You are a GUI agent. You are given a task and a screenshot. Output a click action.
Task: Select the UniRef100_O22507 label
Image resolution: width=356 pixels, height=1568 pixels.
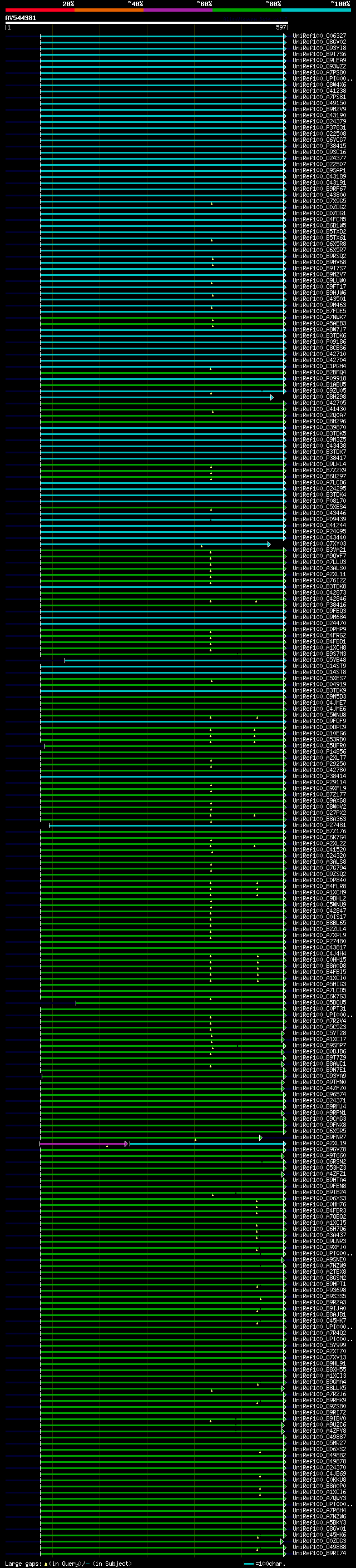coord(319,164)
